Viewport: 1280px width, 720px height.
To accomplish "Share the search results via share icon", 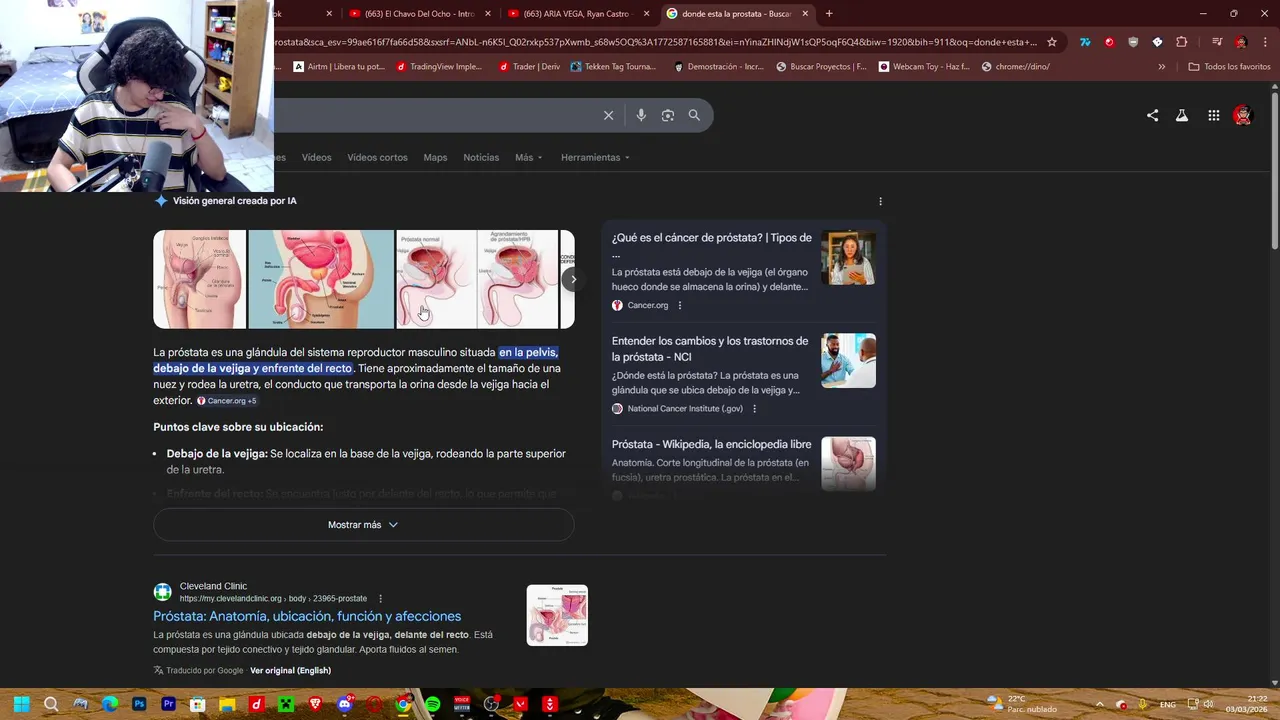I will pos(1152,115).
